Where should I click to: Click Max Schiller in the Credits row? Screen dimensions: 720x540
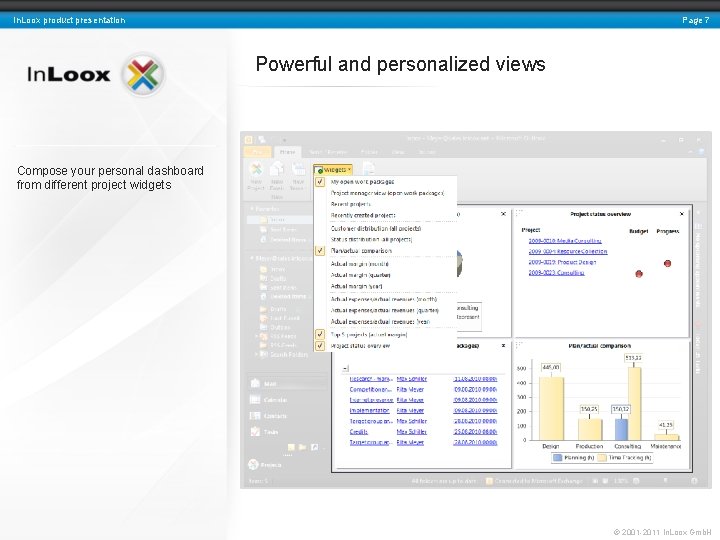(x=412, y=432)
